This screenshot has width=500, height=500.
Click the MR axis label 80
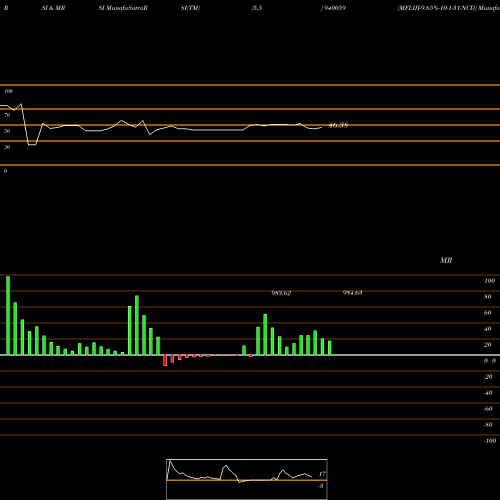(488, 297)
